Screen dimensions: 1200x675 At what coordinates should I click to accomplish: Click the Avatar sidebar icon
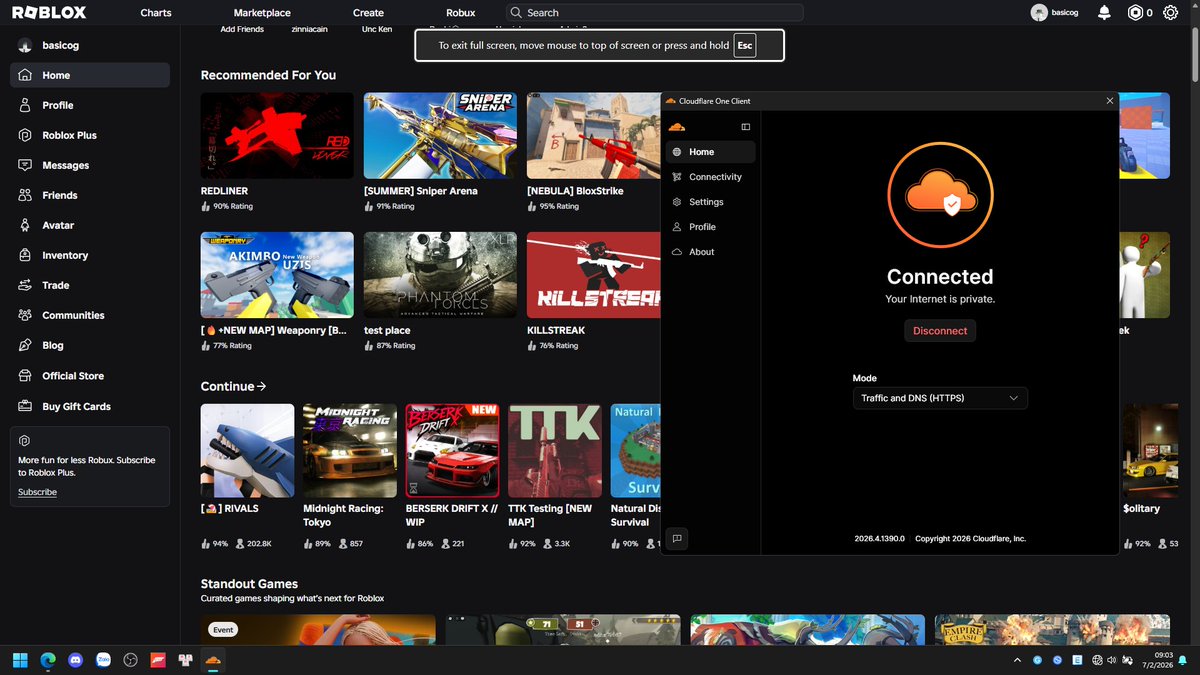(25, 225)
